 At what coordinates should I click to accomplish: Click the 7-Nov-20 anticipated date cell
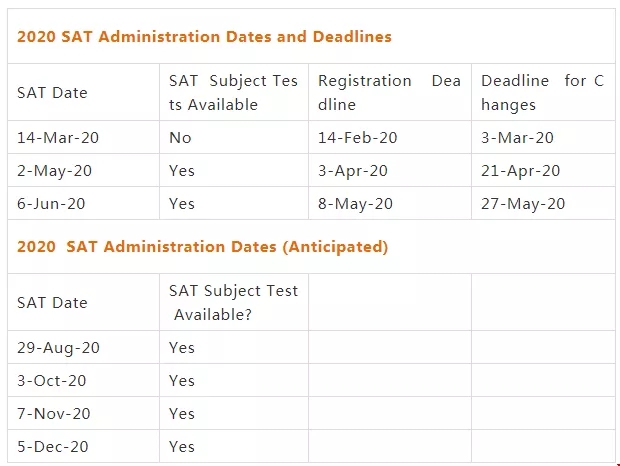[x=54, y=414]
